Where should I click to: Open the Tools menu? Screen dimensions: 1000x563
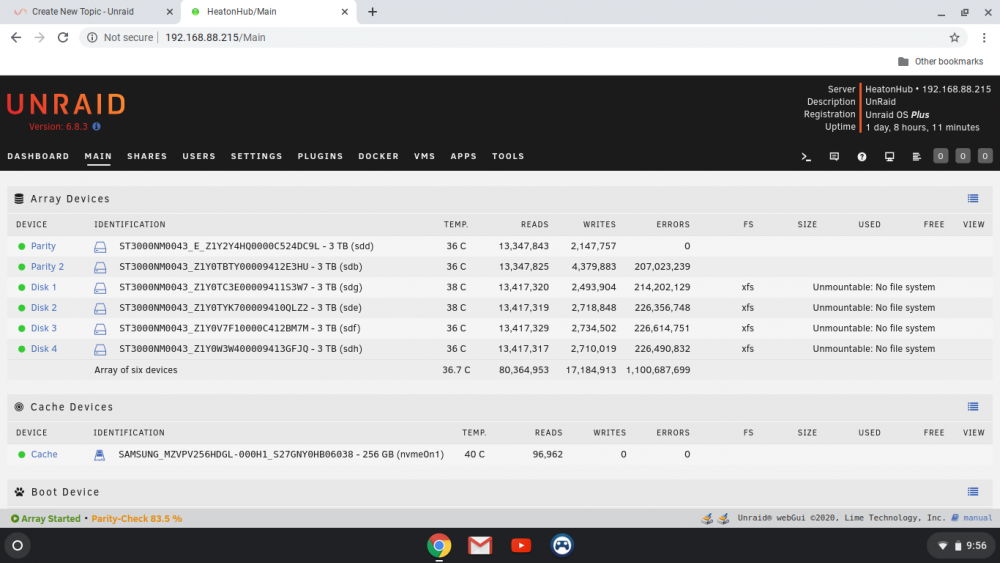point(508,156)
